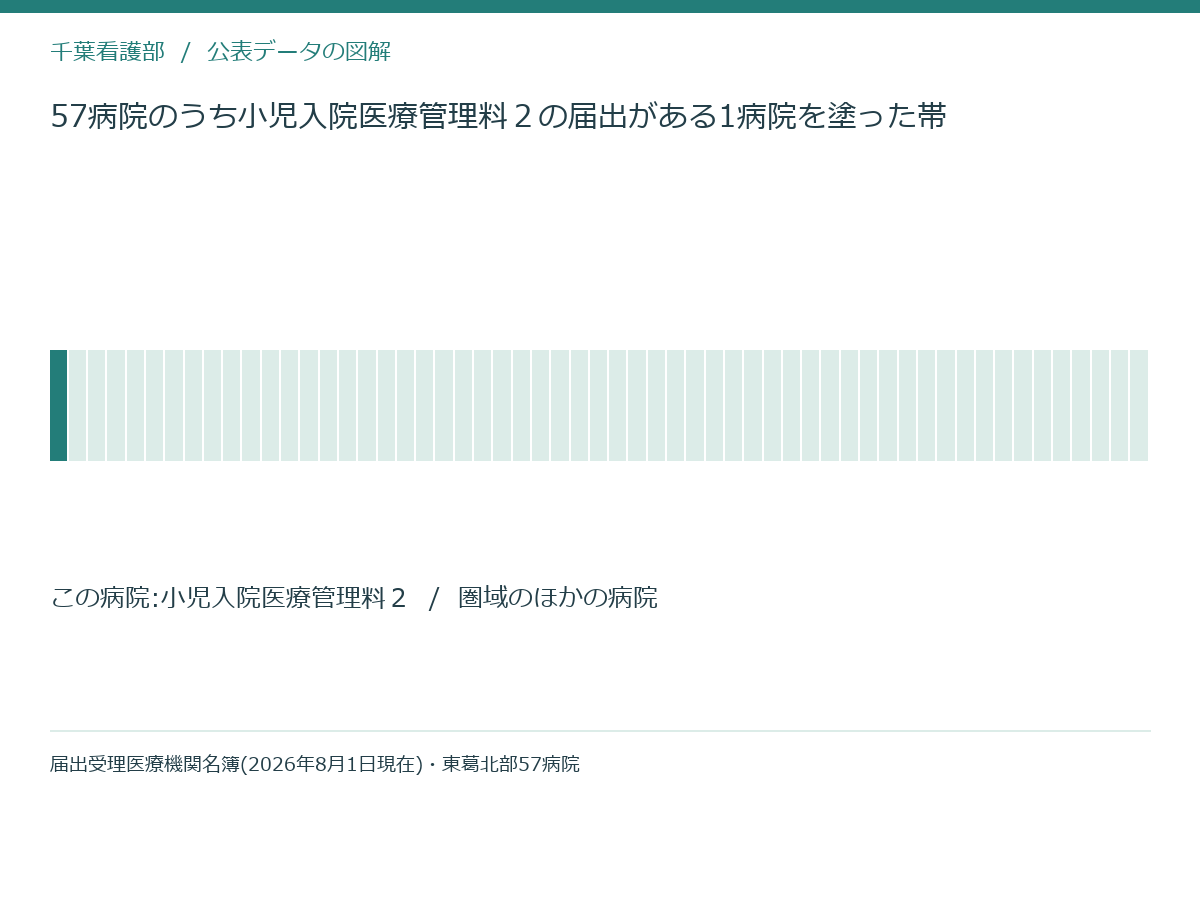Click the 千葉看護部 header text
Screen dimensions: 1200x900
107,52
